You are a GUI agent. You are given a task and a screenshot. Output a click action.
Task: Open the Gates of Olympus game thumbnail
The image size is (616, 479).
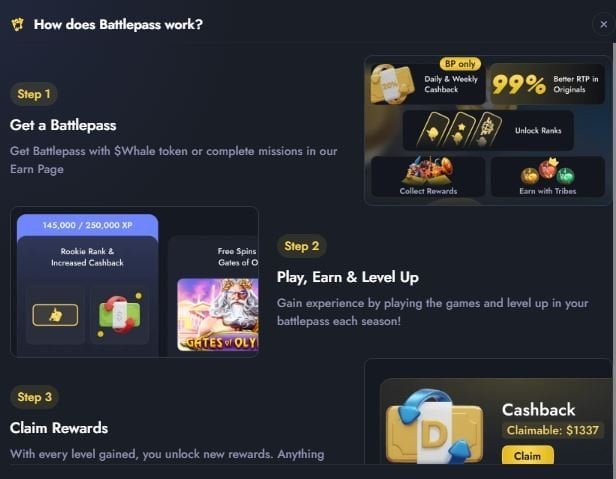coord(218,315)
